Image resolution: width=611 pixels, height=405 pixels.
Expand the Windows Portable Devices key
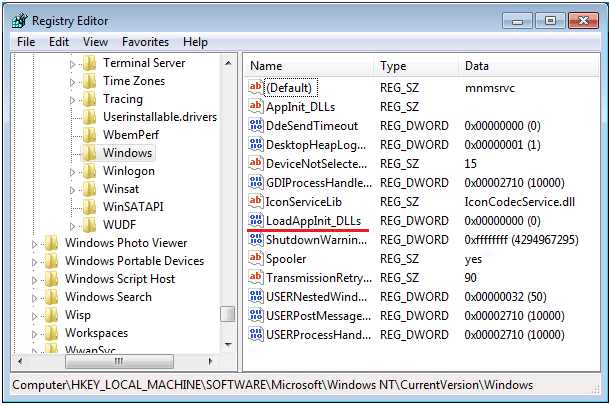pyautogui.click(x=34, y=262)
